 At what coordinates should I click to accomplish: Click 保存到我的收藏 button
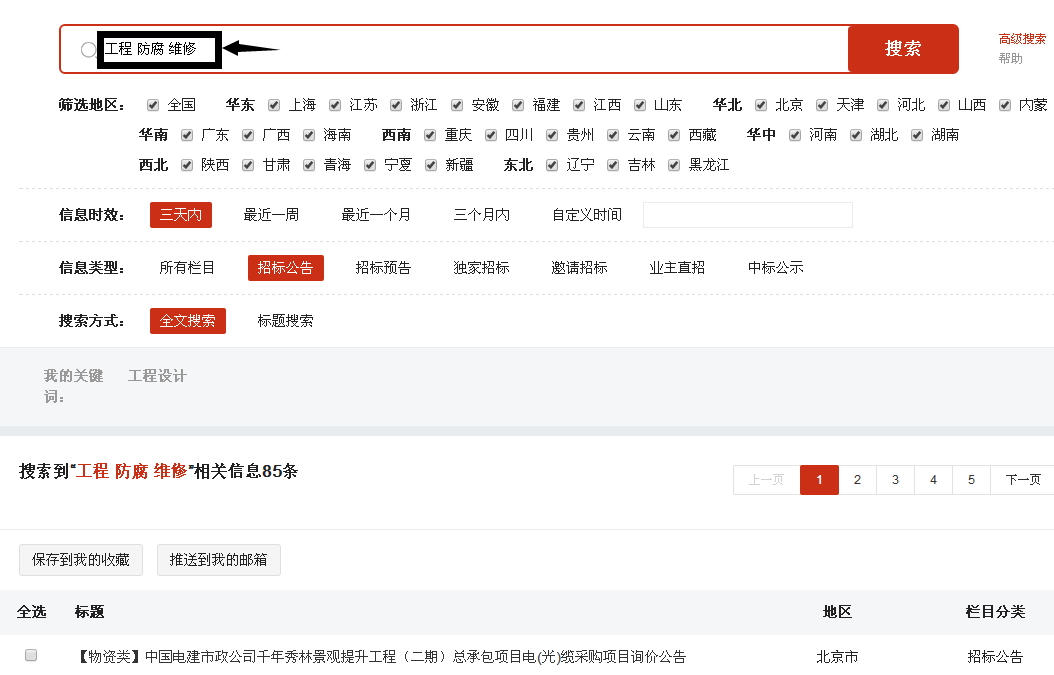[x=81, y=560]
